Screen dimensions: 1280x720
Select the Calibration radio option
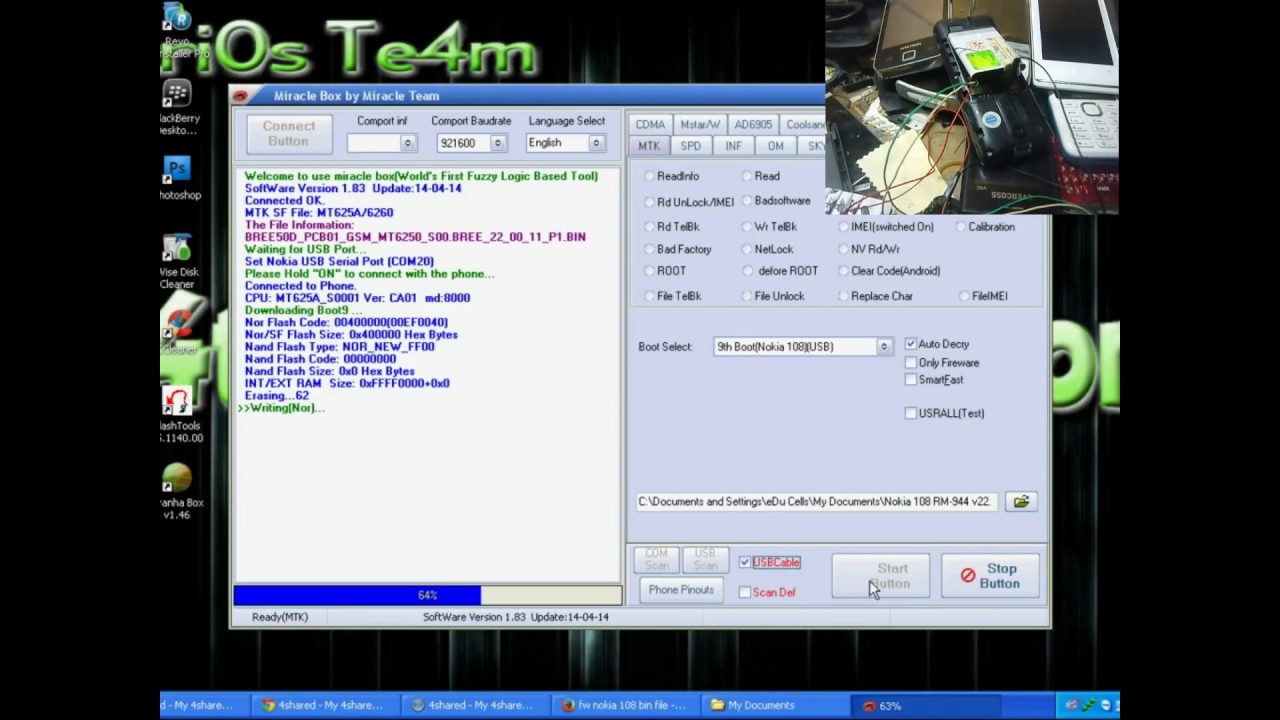tap(985, 227)
